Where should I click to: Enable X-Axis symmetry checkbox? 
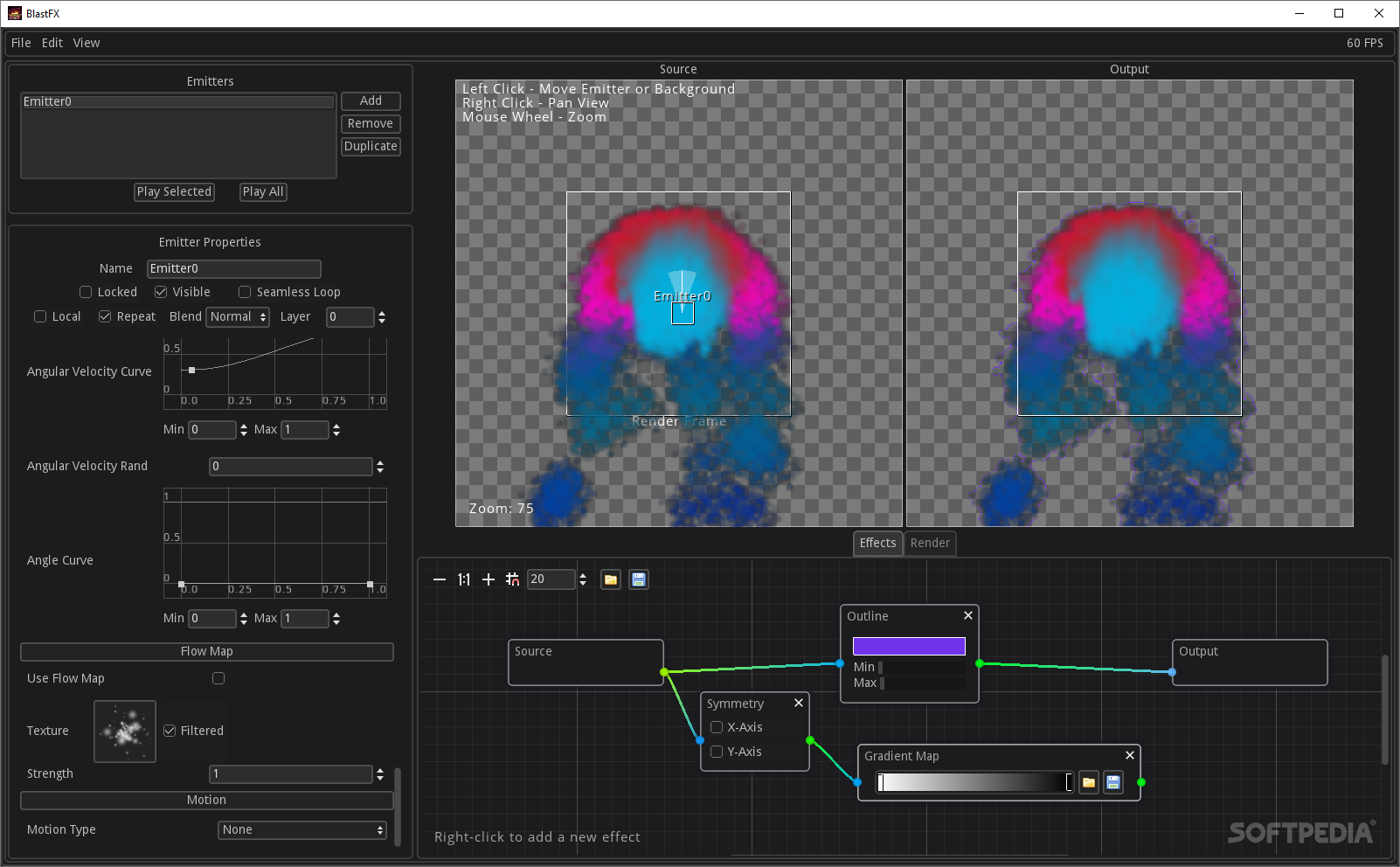pos(717,727)
